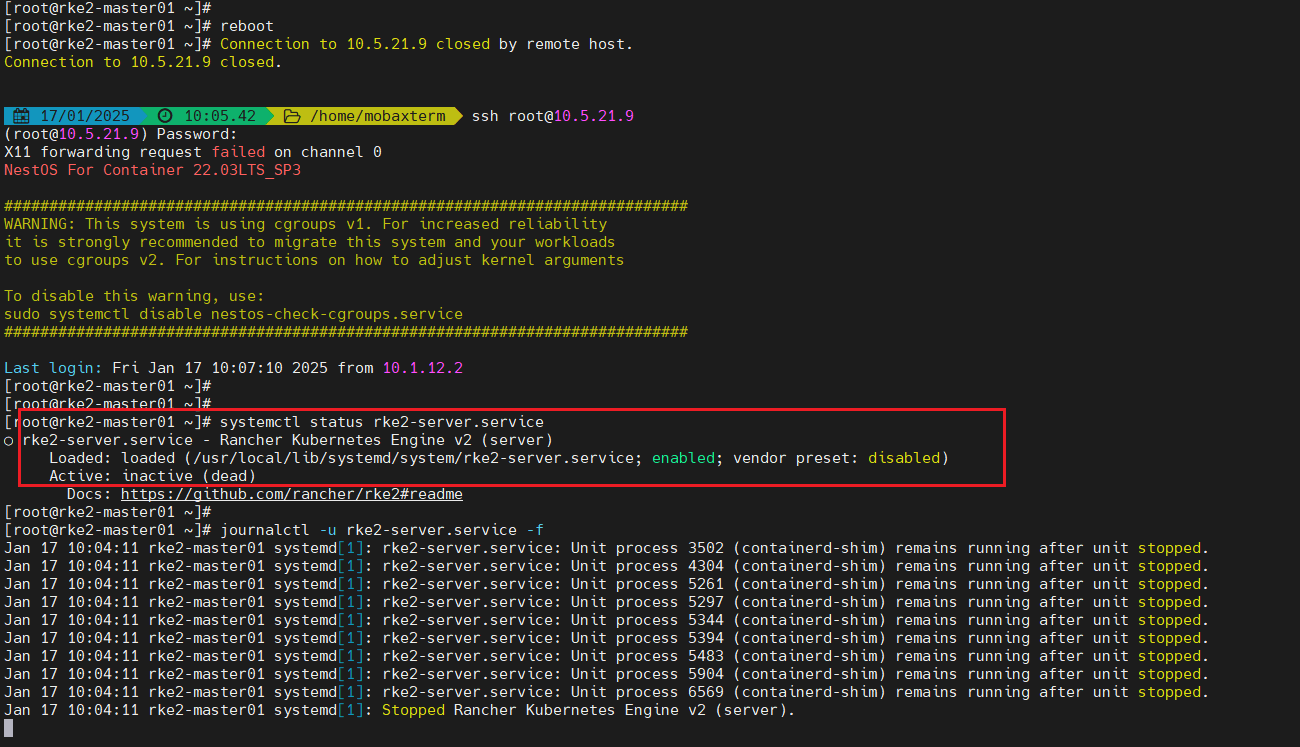Image resolution: width=1300 pixels, height=747 pixels.
Task: Click 'X11 forwarding request failed on channel 0'
Action: 193,152
